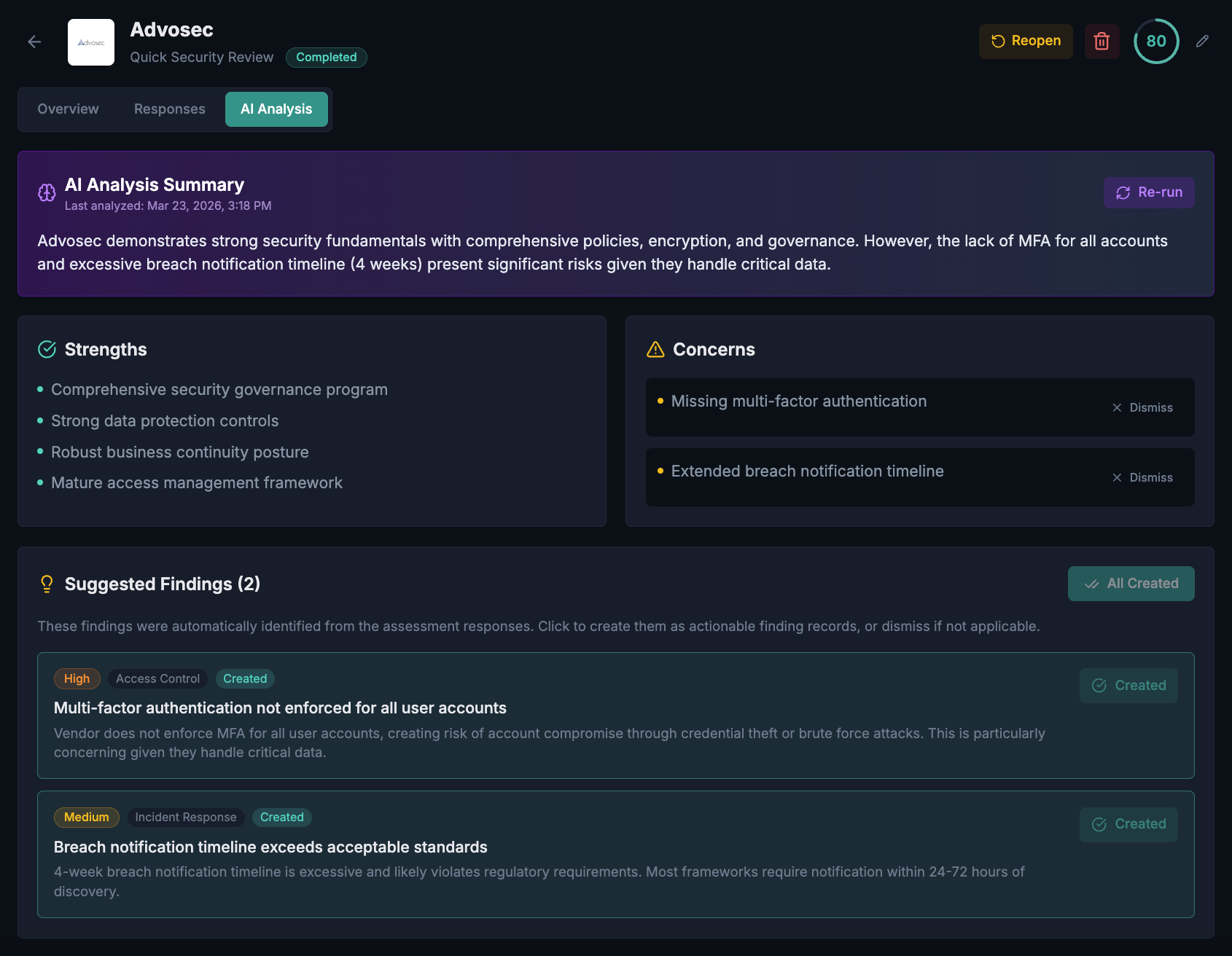Click the Reopen button

(1026, 41)
